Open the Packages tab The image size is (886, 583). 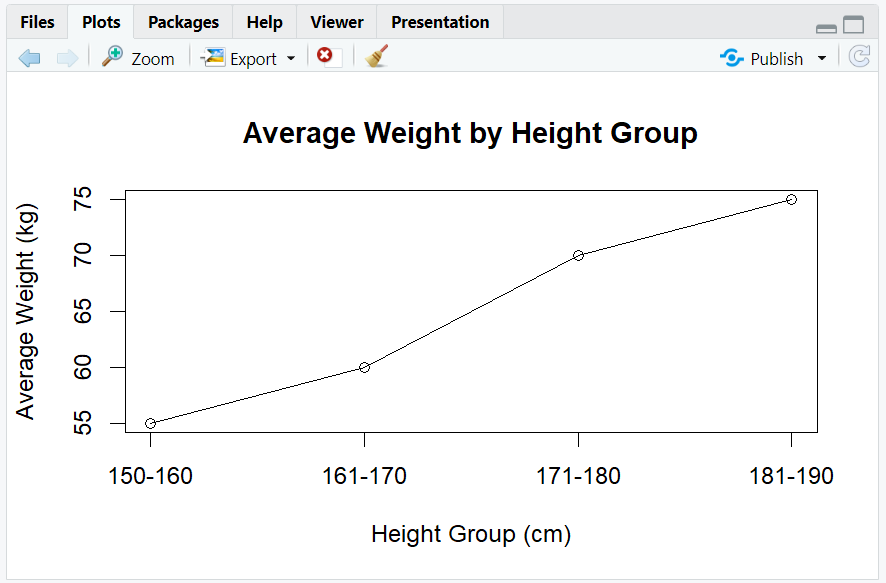[x=182, y=21]
